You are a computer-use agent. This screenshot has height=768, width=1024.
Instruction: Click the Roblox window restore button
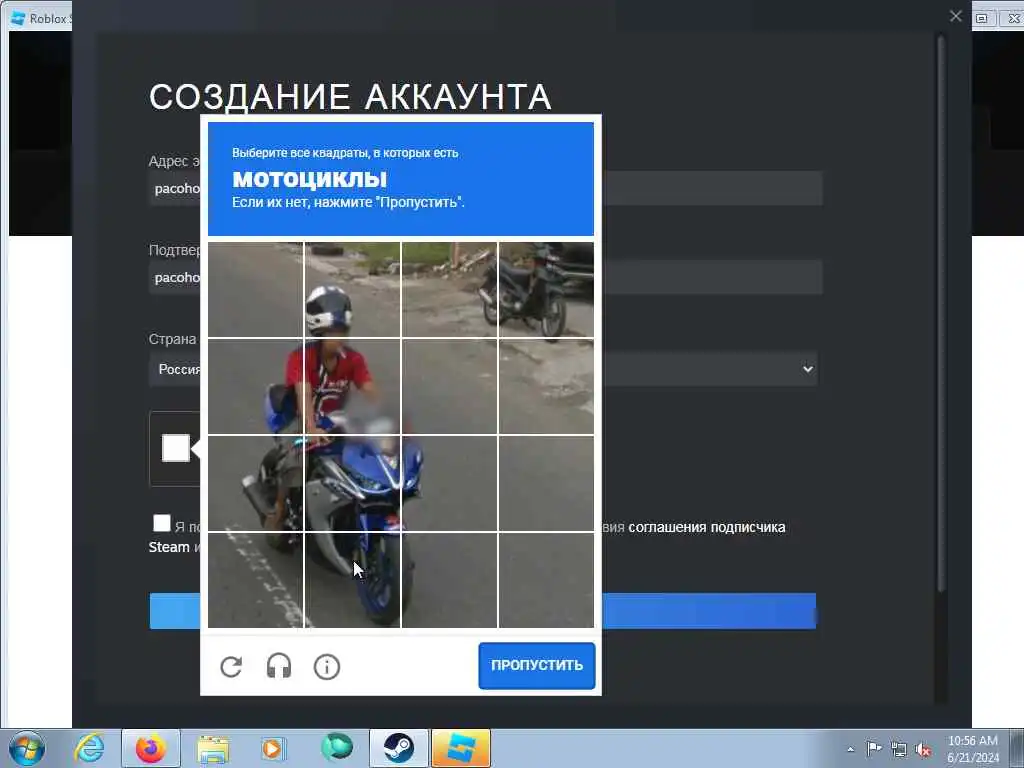point(982,18)
